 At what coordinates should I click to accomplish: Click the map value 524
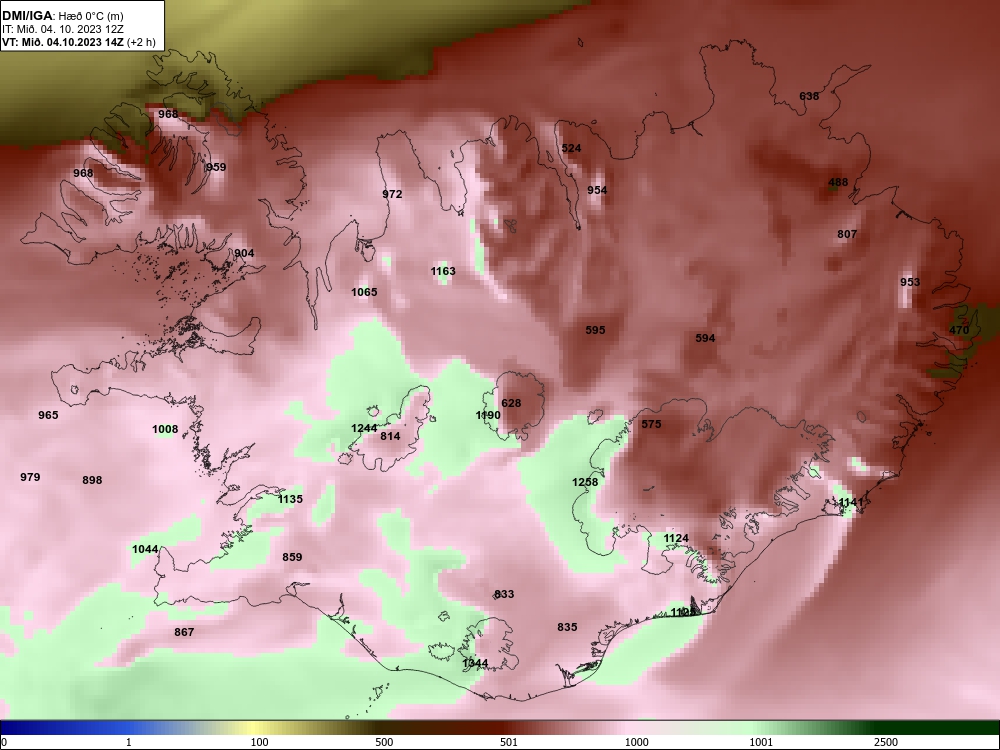coord(571,148)
